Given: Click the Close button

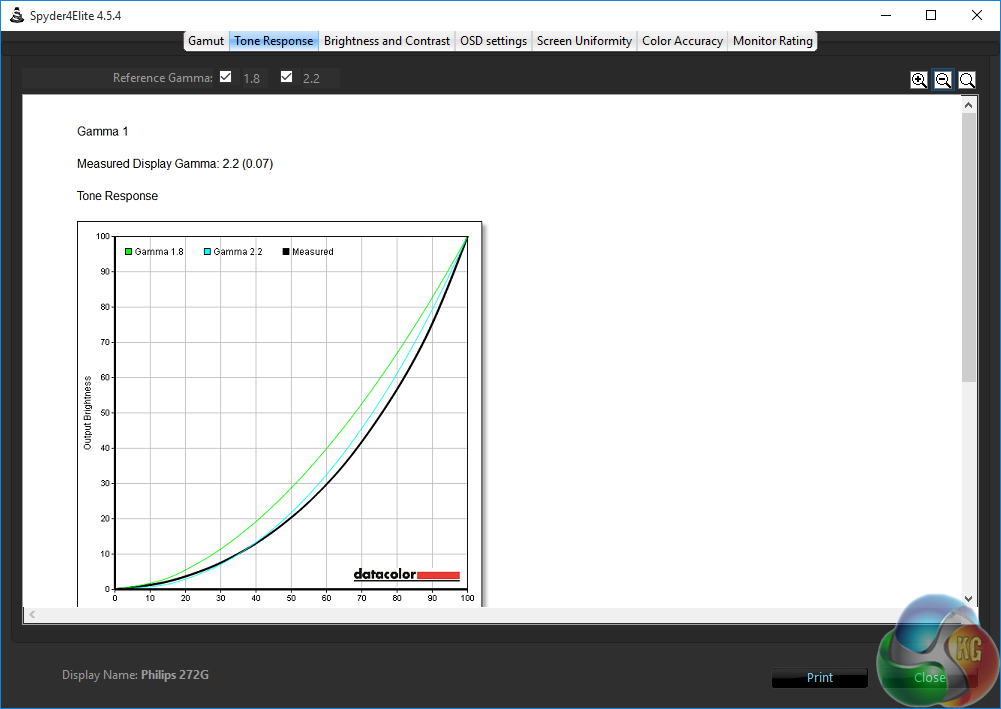Looking at the screenshot, I should click(x=930, y=678).
